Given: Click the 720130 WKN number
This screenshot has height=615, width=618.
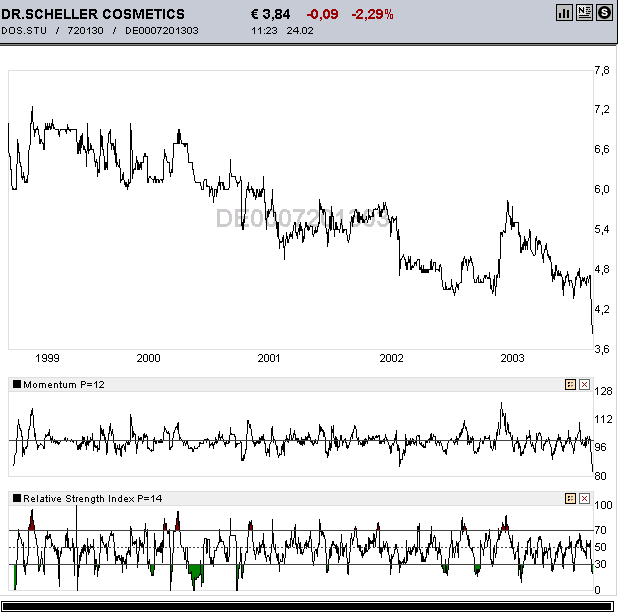Looking at the screenshot, I should (85, 30).
